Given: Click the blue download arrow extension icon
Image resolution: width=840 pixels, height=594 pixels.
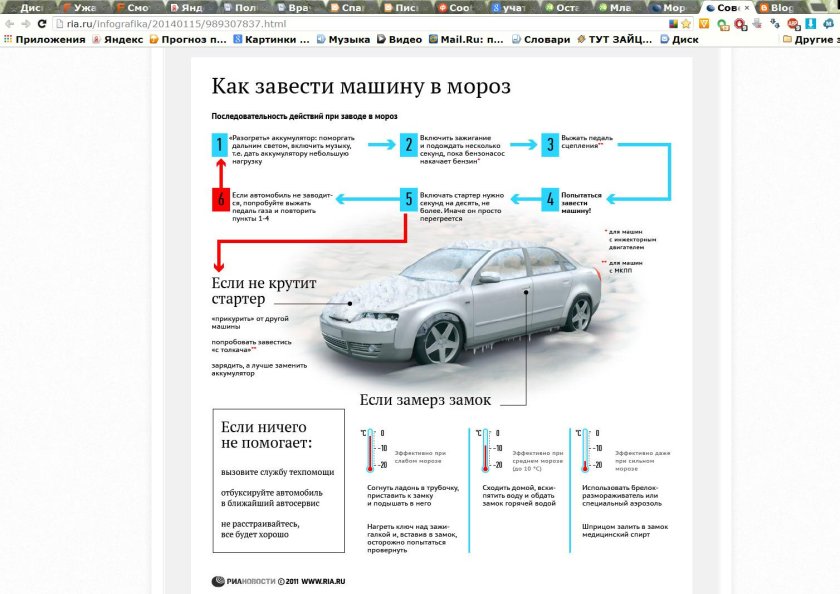Looking at the screenshot, I should (x=810, y=23).
